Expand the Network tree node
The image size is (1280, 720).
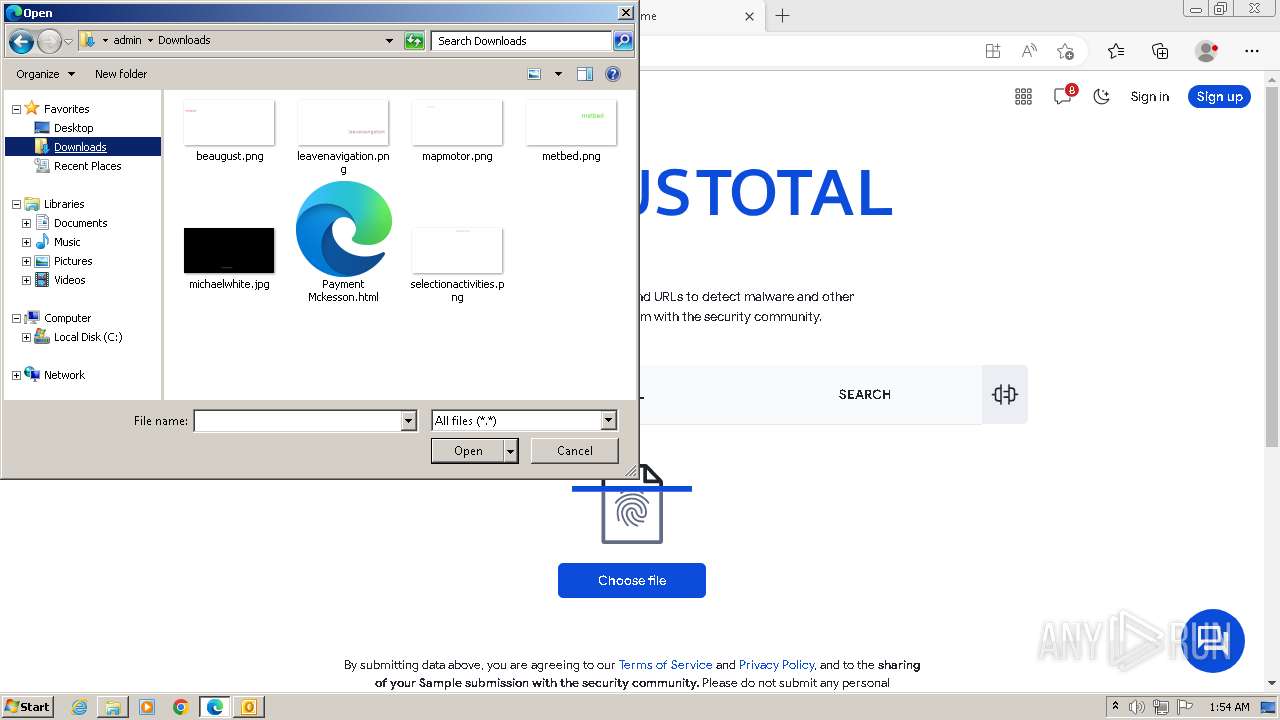pos(16,375)
